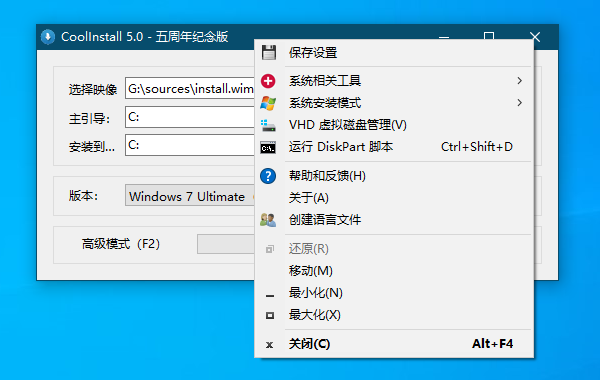Viewport: 600px width, 380px height.
Task: Click the CoolInstall app icon in title bar
Action: 48,37
